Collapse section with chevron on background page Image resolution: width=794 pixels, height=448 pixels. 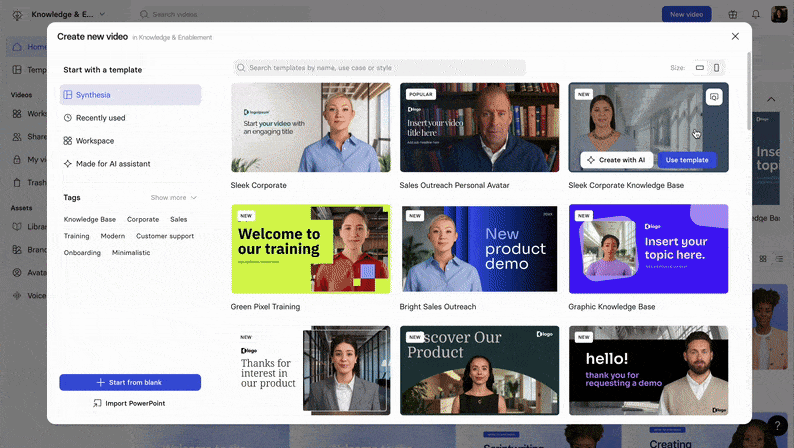pyautogui.click(x=771, y=99)
